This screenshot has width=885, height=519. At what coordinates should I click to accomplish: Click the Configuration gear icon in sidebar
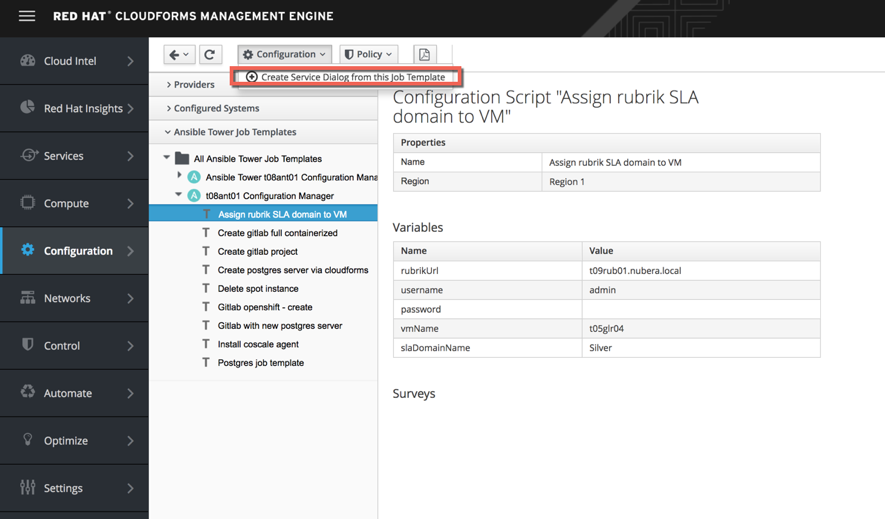pos(28,250)
